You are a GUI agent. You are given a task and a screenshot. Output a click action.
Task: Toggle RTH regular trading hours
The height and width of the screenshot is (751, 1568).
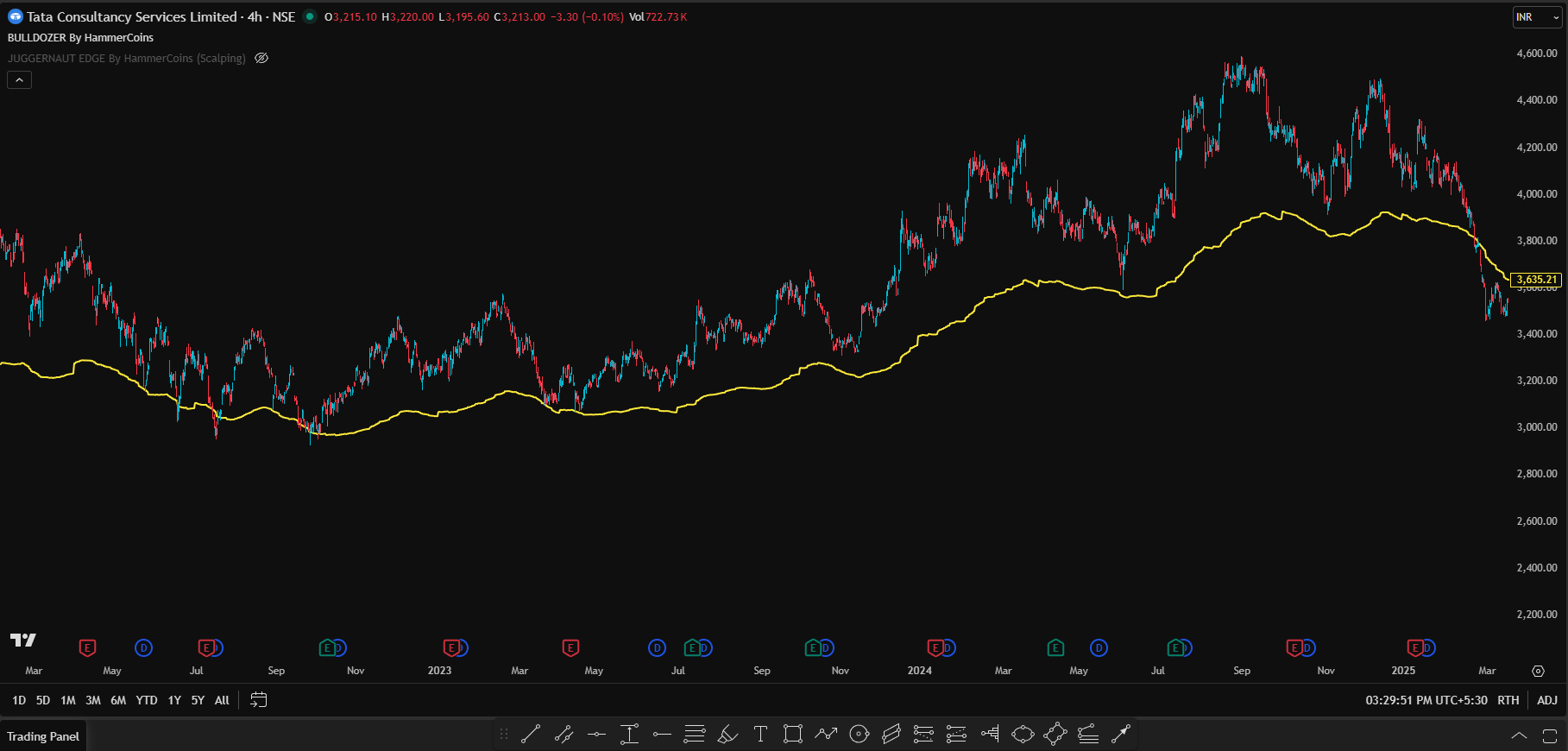pyautogui.click(x=1508, y=700)
